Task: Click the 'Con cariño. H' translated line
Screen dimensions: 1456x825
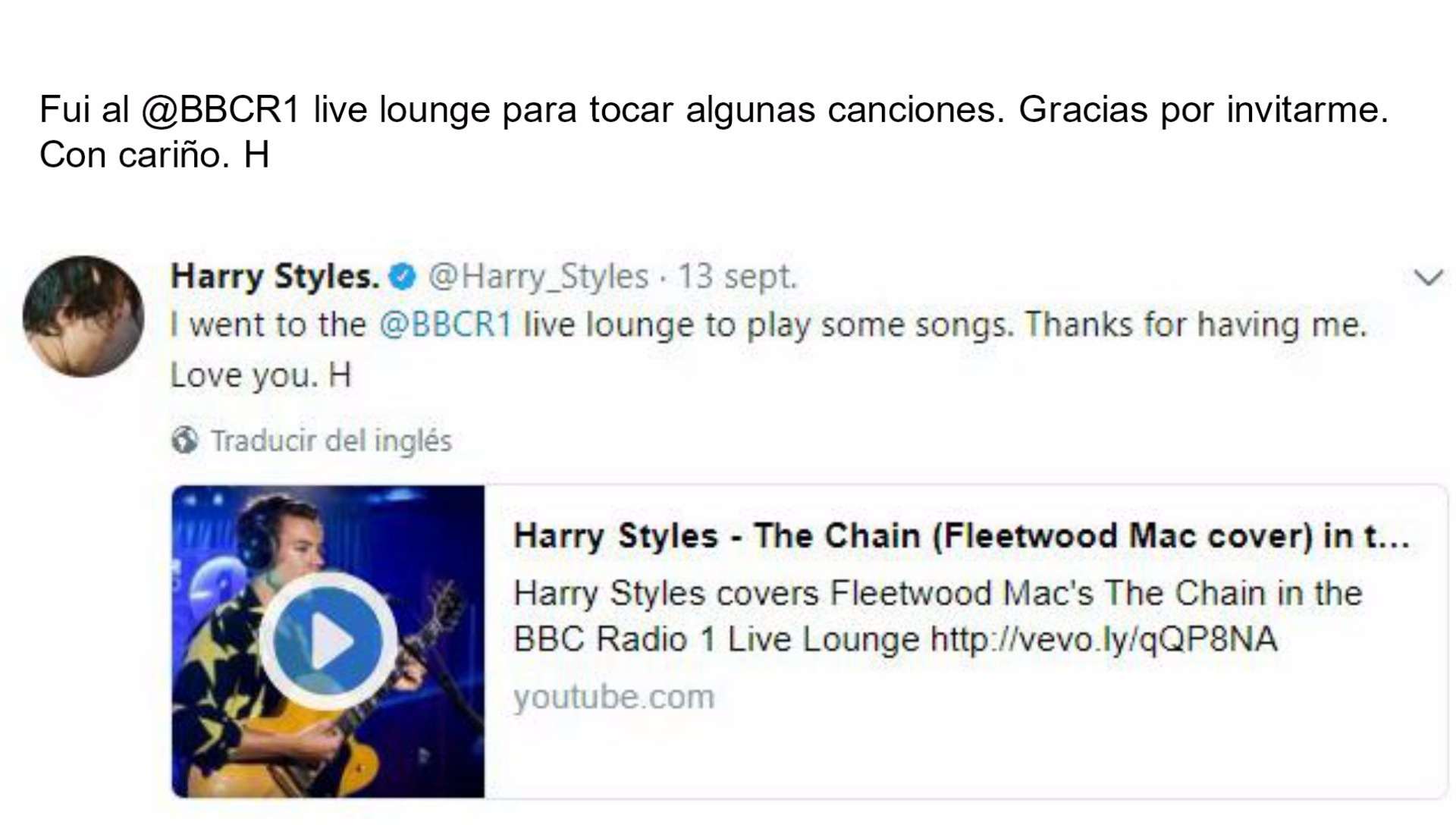Action: [155, 155]
